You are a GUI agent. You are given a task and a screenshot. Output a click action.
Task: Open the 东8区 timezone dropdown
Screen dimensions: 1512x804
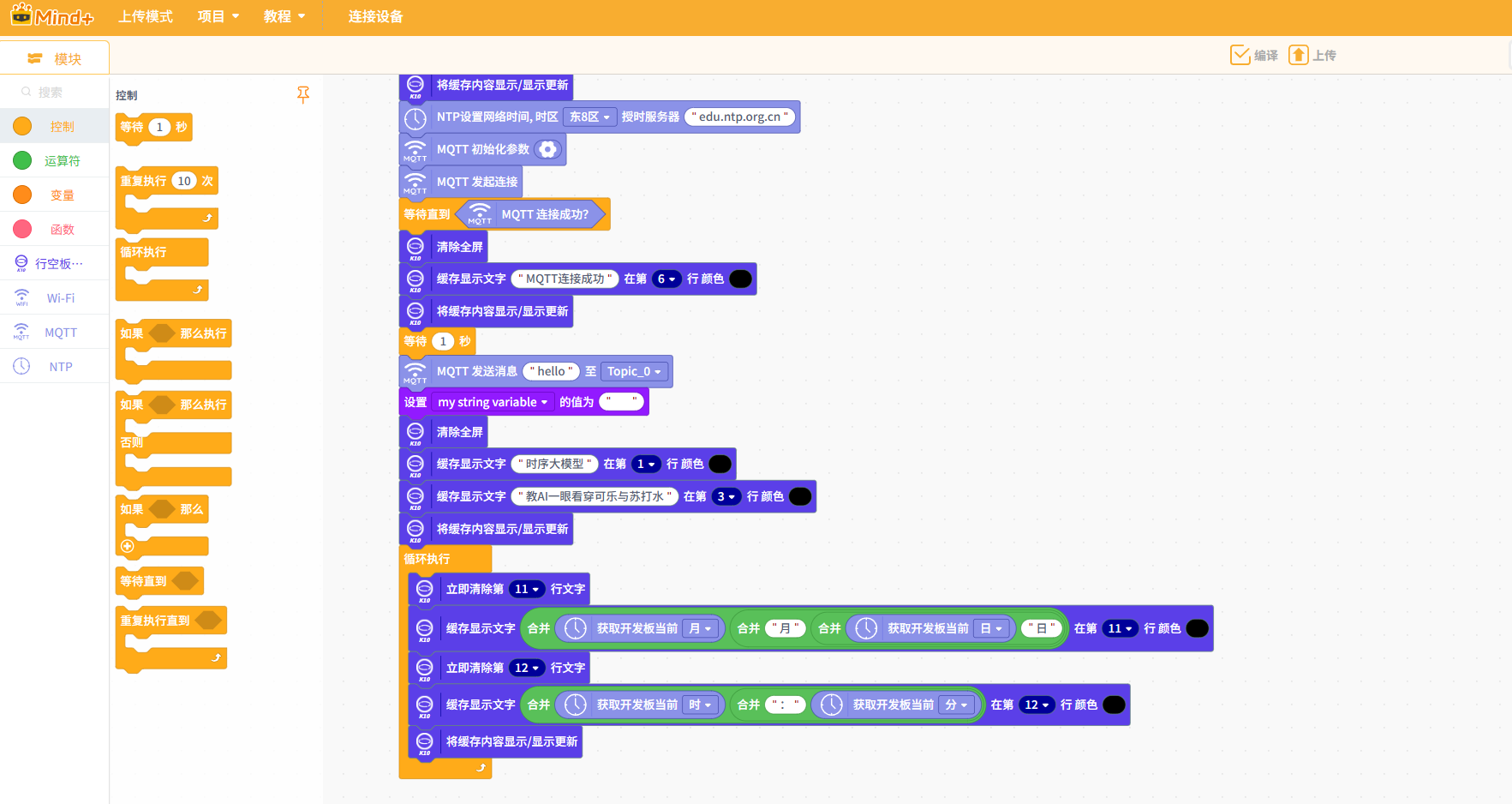tap(589, 117)
